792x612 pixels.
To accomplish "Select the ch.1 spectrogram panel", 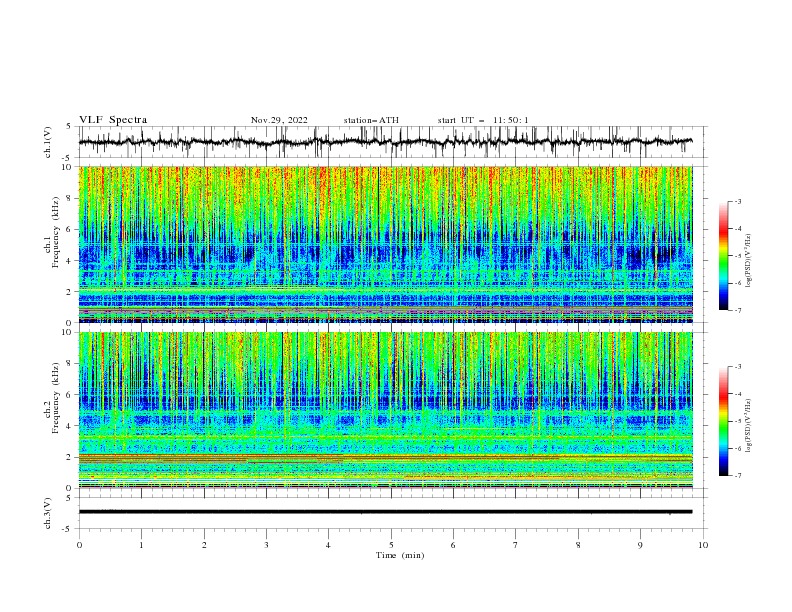I will pos(386,244).
